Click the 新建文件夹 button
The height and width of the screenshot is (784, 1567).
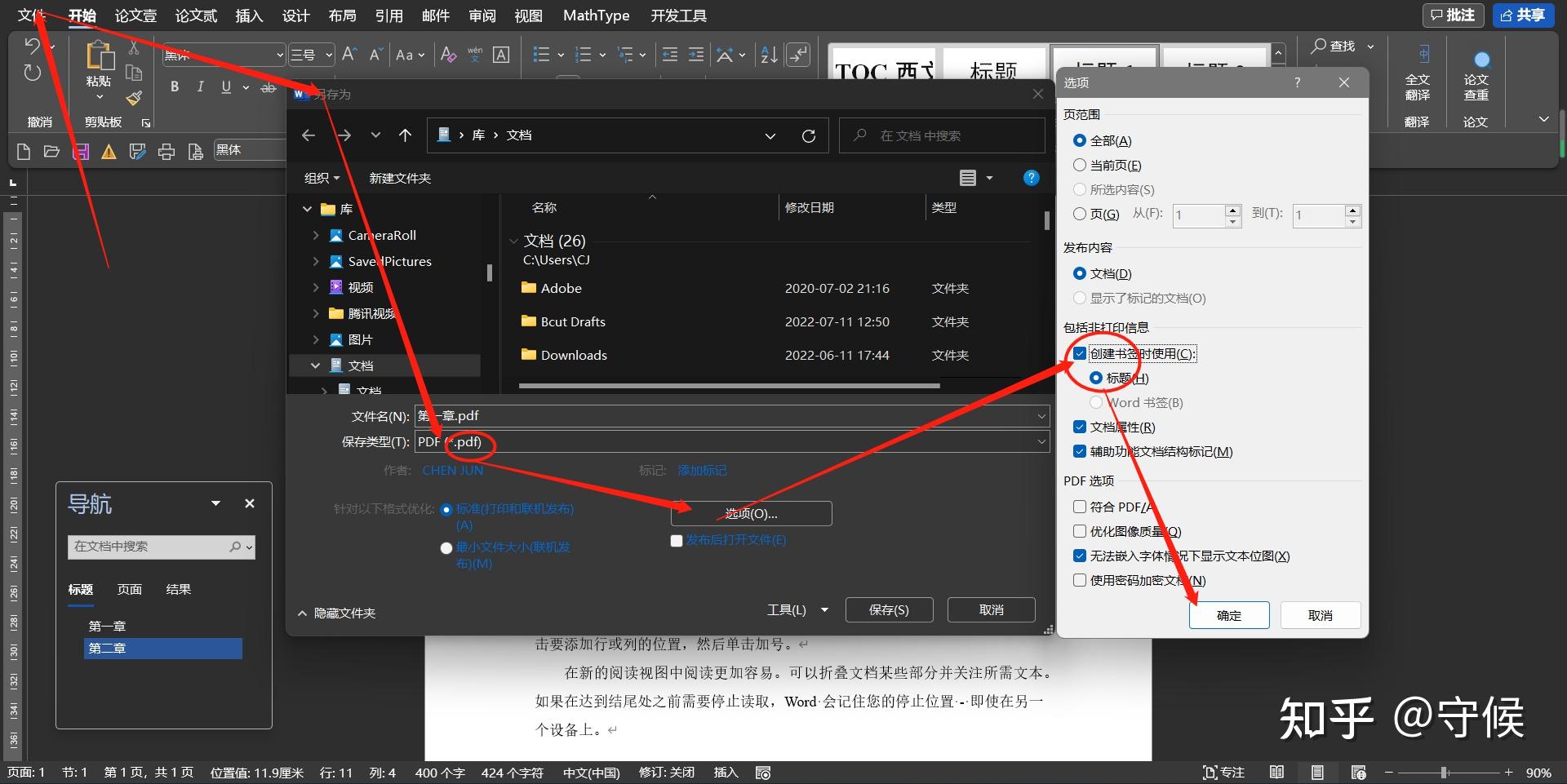400,178
